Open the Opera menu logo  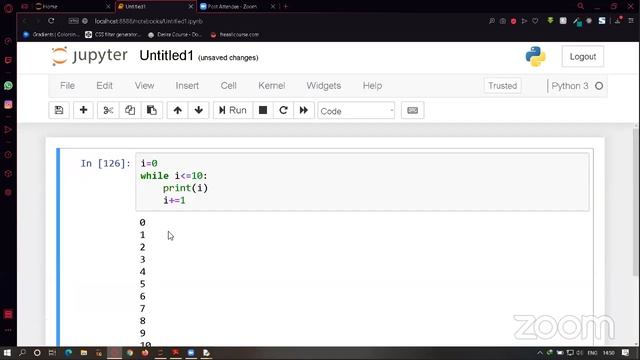(8, 8)
